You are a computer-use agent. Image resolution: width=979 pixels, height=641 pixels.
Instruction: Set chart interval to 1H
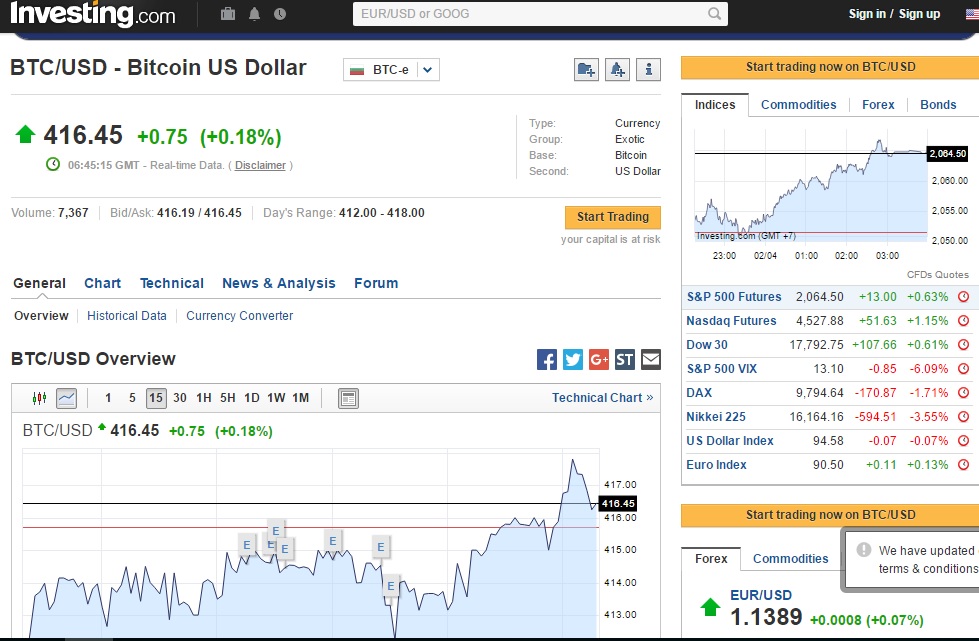click(x=204, y=398)
